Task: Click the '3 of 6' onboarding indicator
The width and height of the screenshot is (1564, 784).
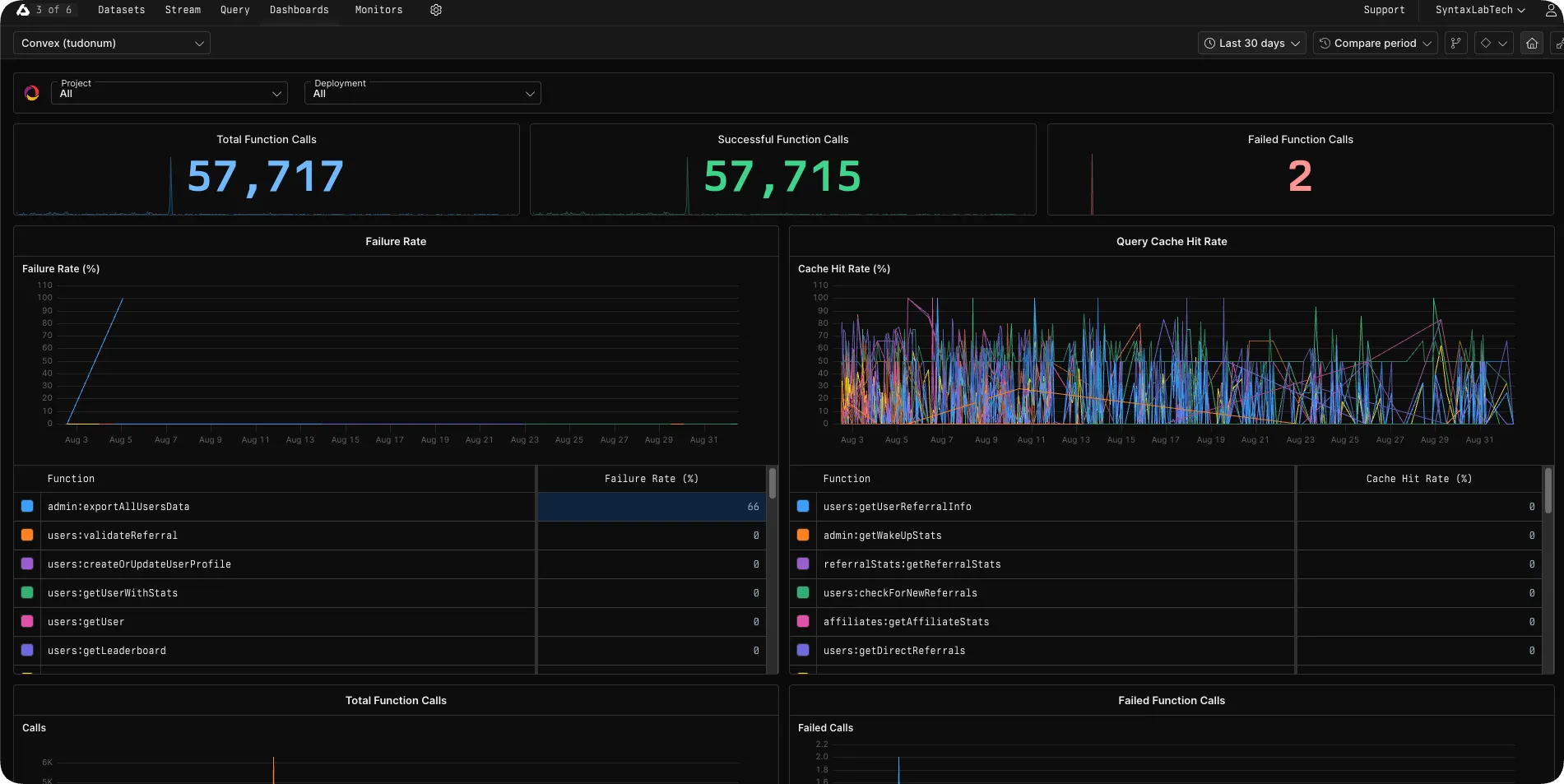Action: pos(53,10)
